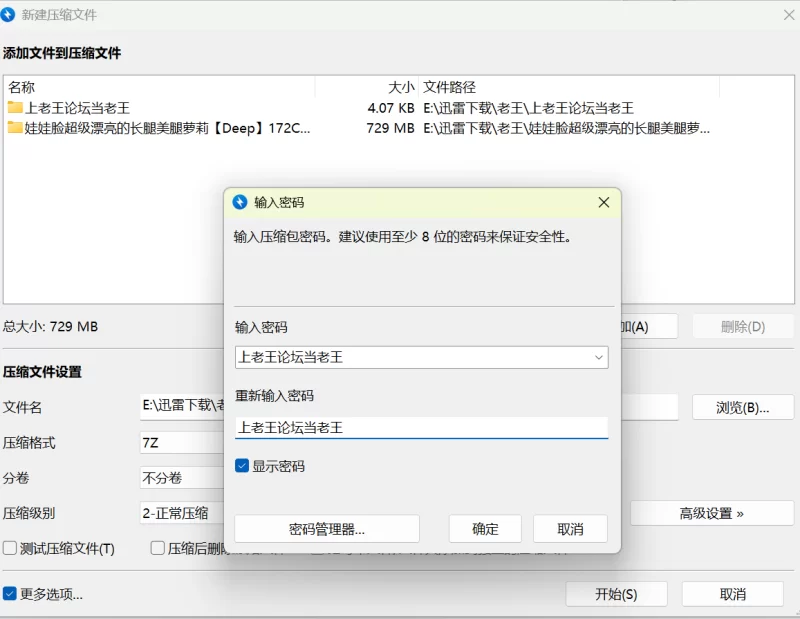Toggle the 压缩后删除 checkbox
This screenshot has height=619, width=800.
[158, 548]
